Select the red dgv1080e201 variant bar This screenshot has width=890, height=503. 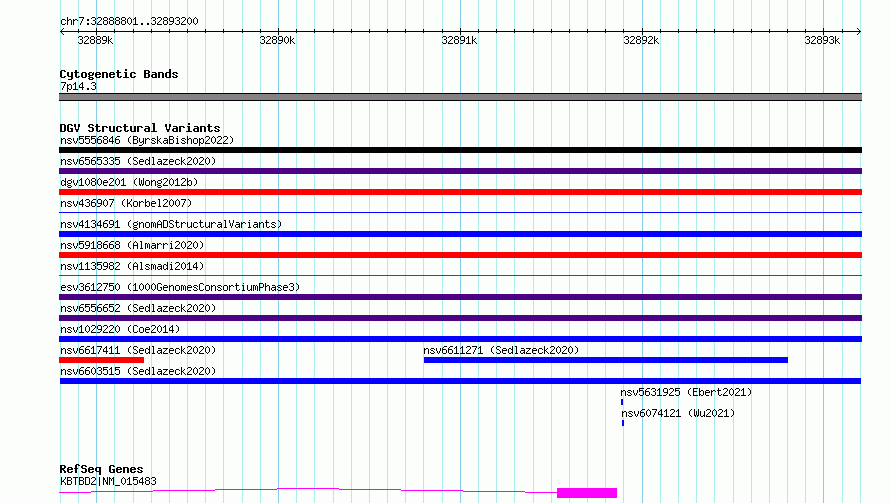pyautogui.click(x=460, y=192)
